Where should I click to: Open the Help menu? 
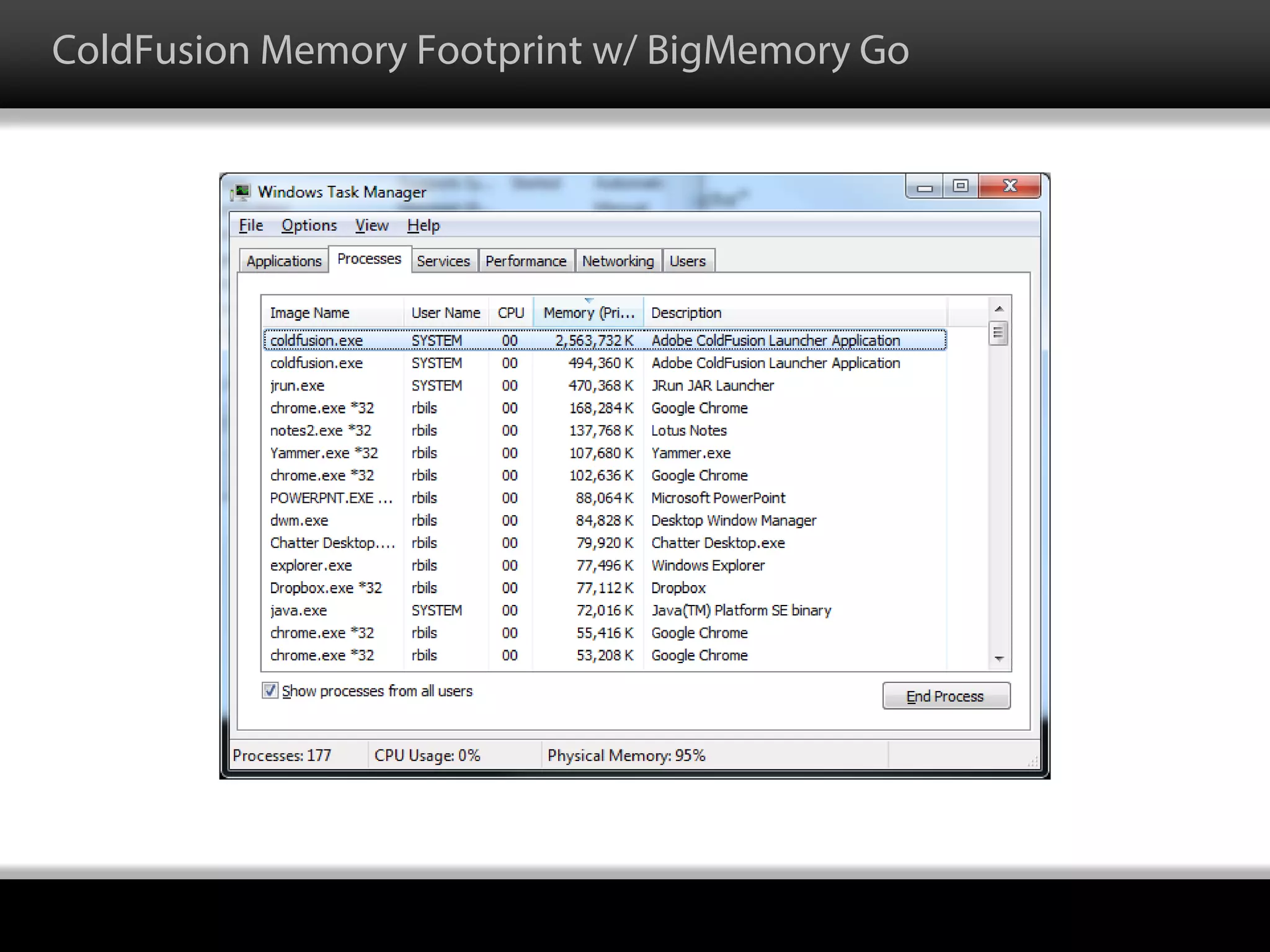[424, 226]
